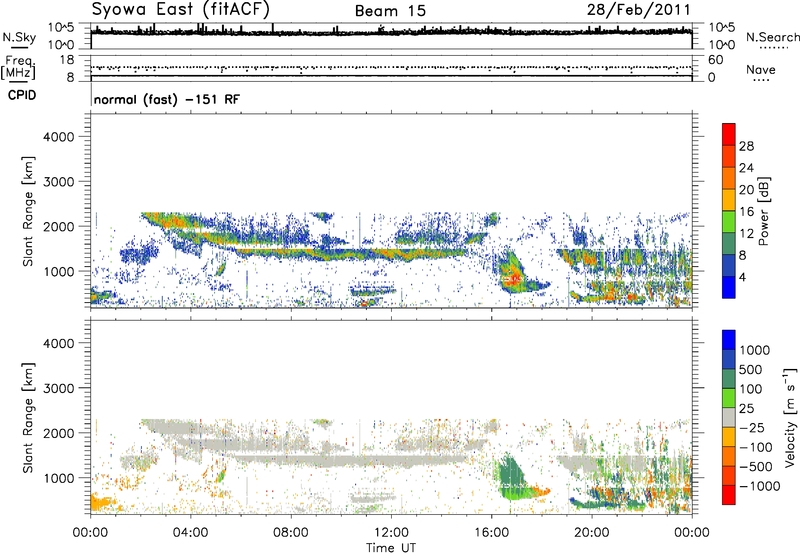Click the '16:00' time axis tick label
The height and width of the screenshot is (554, 800).
point(491,533)
